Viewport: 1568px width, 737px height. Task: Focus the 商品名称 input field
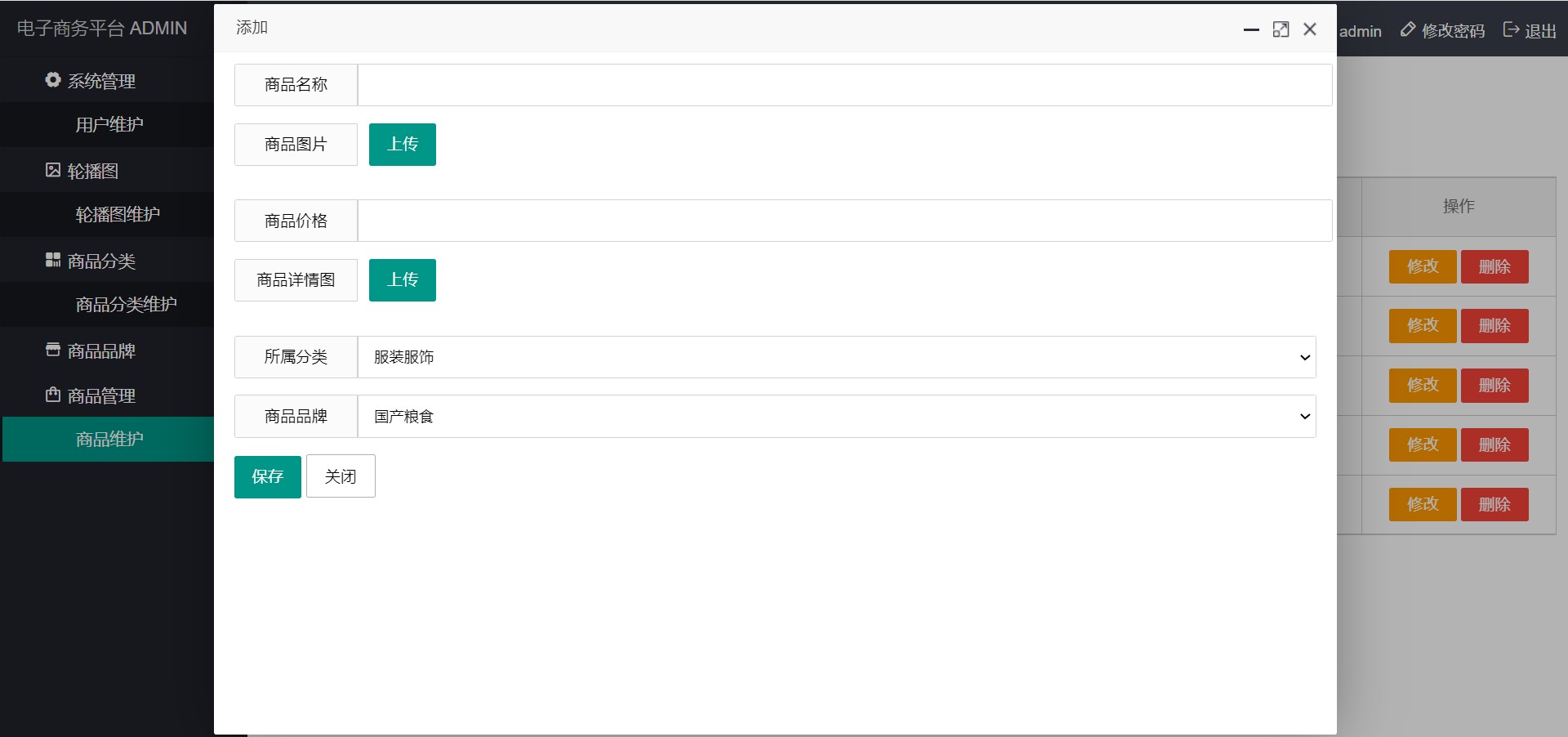844,85
